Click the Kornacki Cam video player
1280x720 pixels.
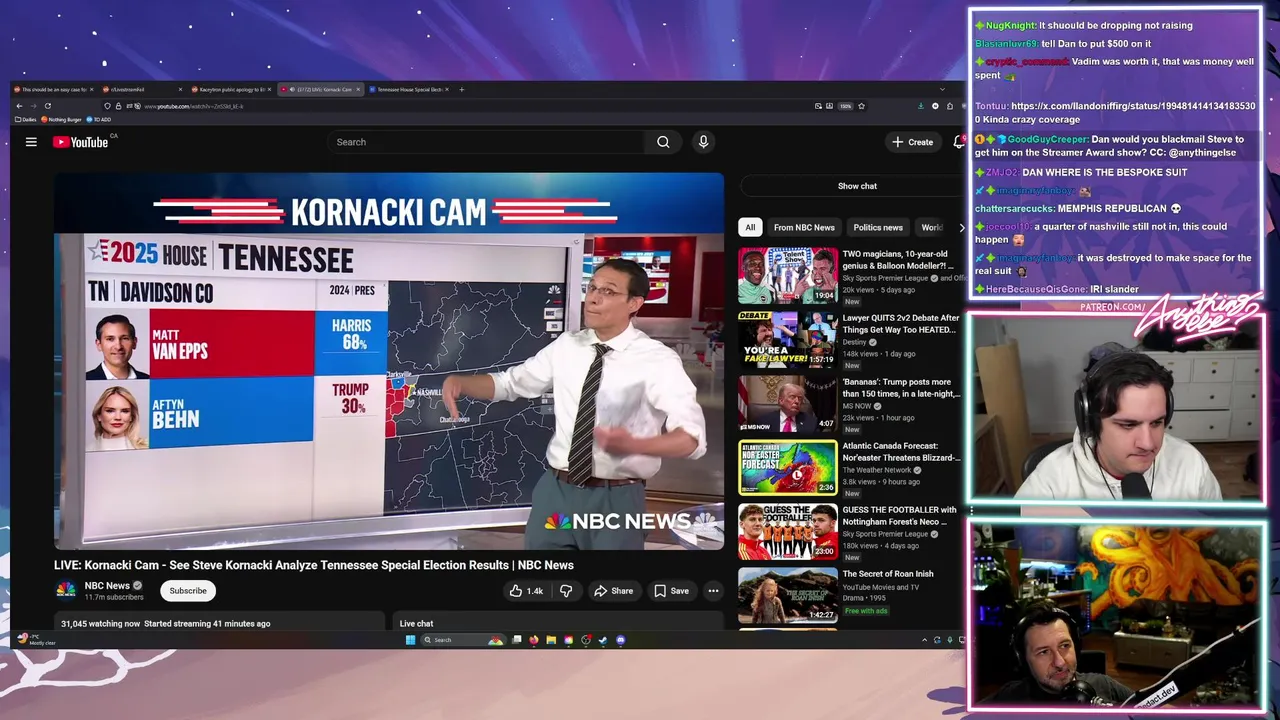coord(389,361)
